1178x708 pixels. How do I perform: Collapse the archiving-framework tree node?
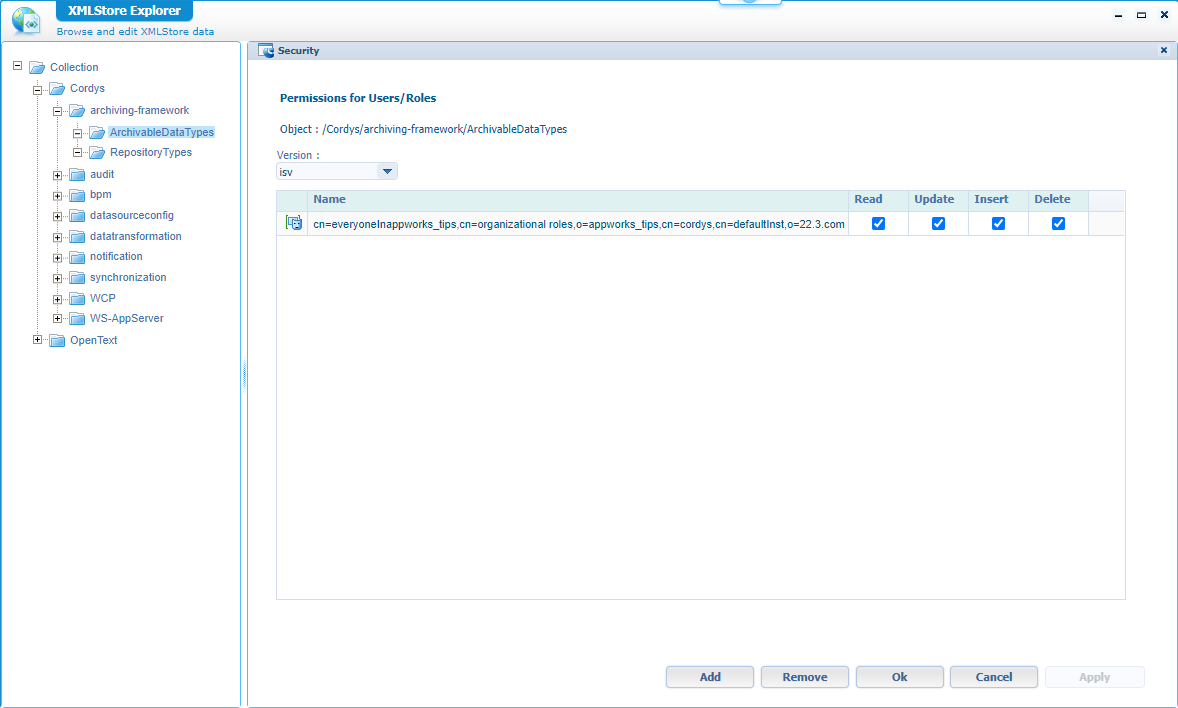coord(58,111)
